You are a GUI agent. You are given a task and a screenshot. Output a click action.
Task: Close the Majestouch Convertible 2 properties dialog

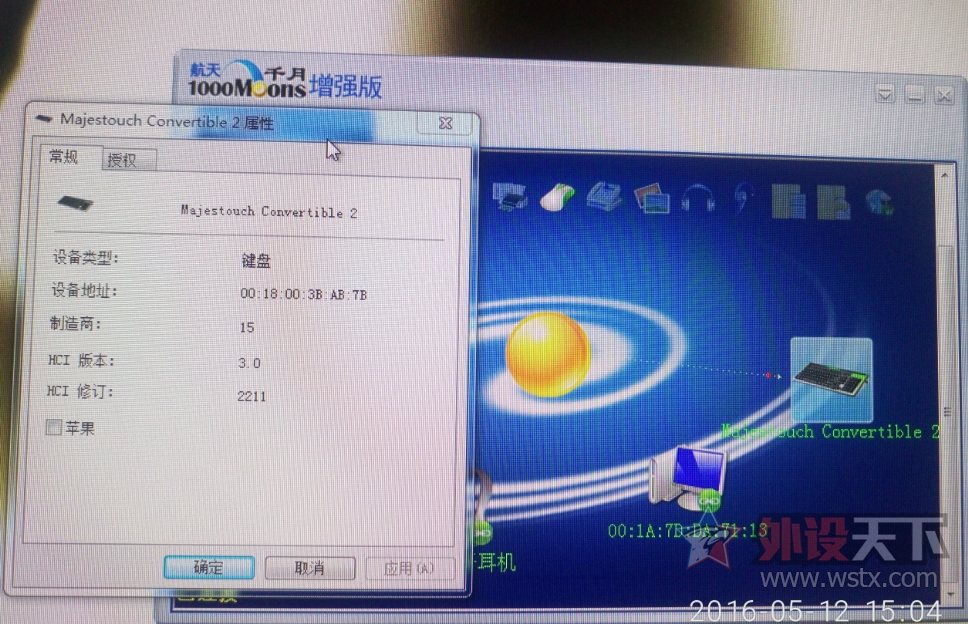(x=447, y=123)
